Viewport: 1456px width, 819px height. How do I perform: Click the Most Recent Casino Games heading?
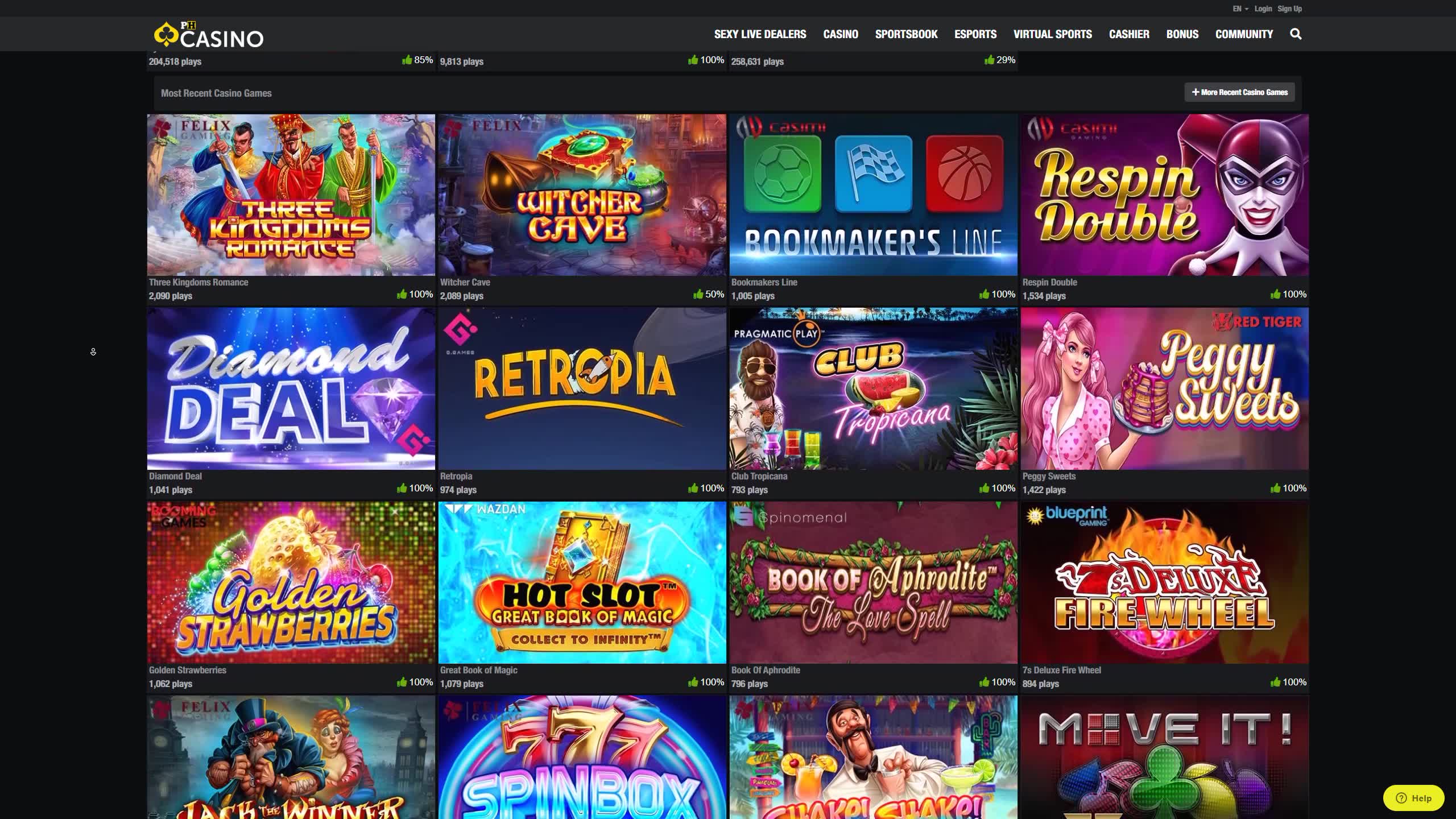coord(216,93)
